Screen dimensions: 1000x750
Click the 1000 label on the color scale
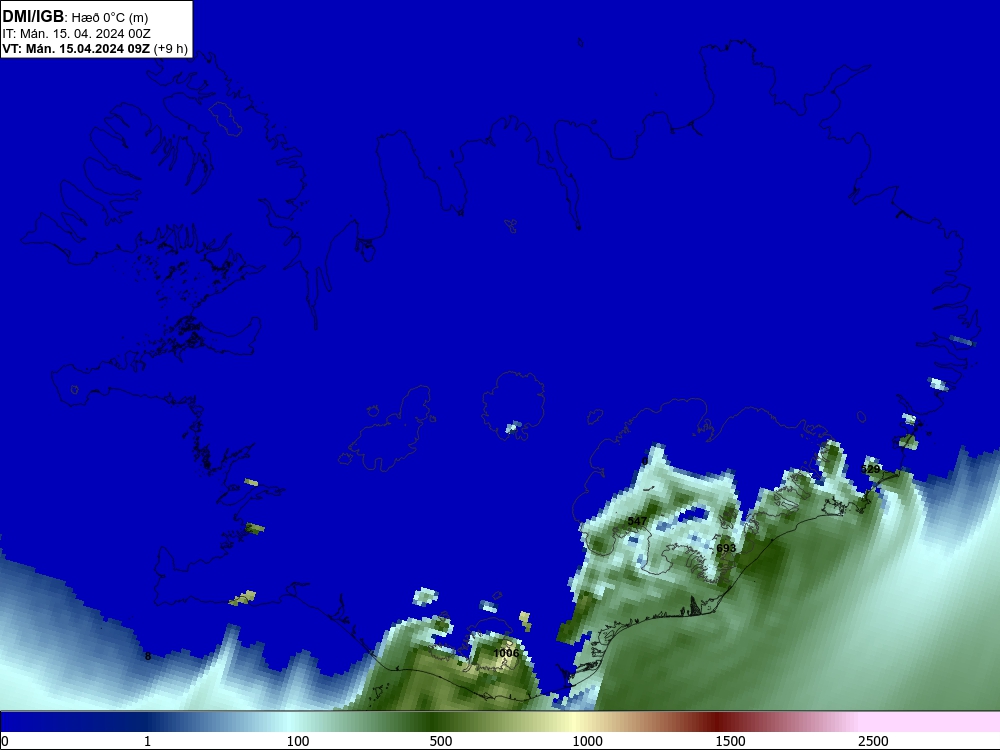pyautogui.click(x=587, y=741)
